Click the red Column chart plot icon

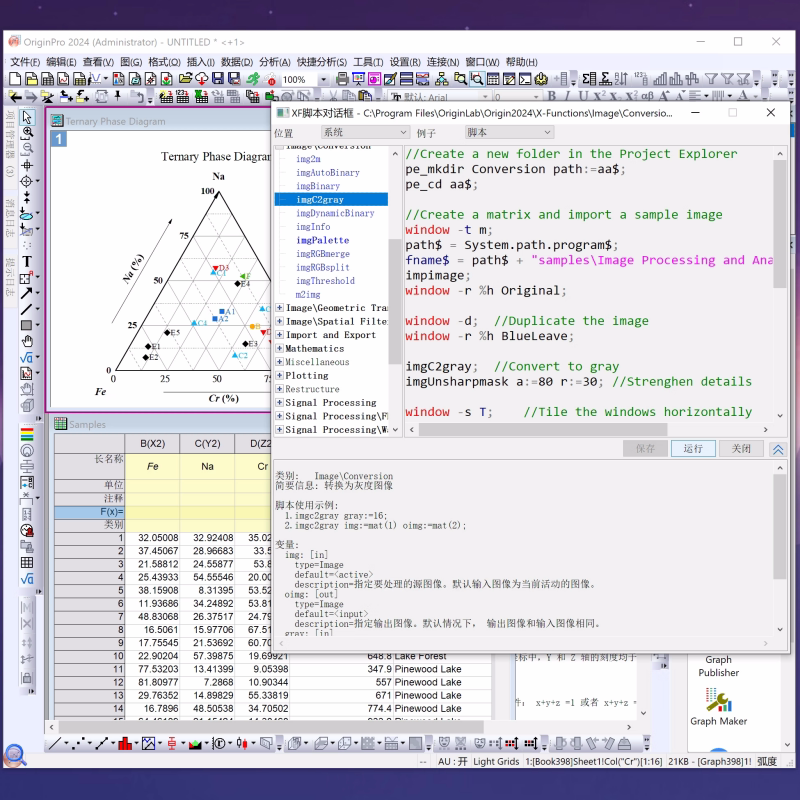click(124, 743)
